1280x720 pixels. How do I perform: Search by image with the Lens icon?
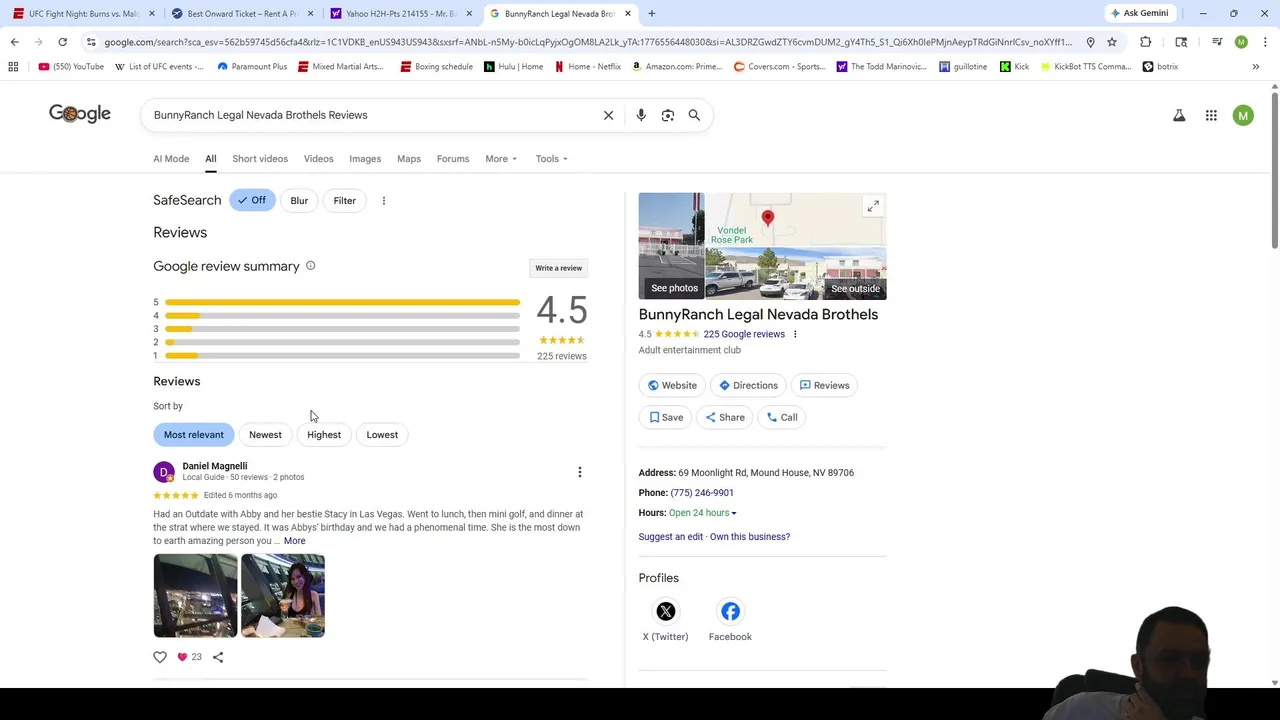(x=668, y=115)
